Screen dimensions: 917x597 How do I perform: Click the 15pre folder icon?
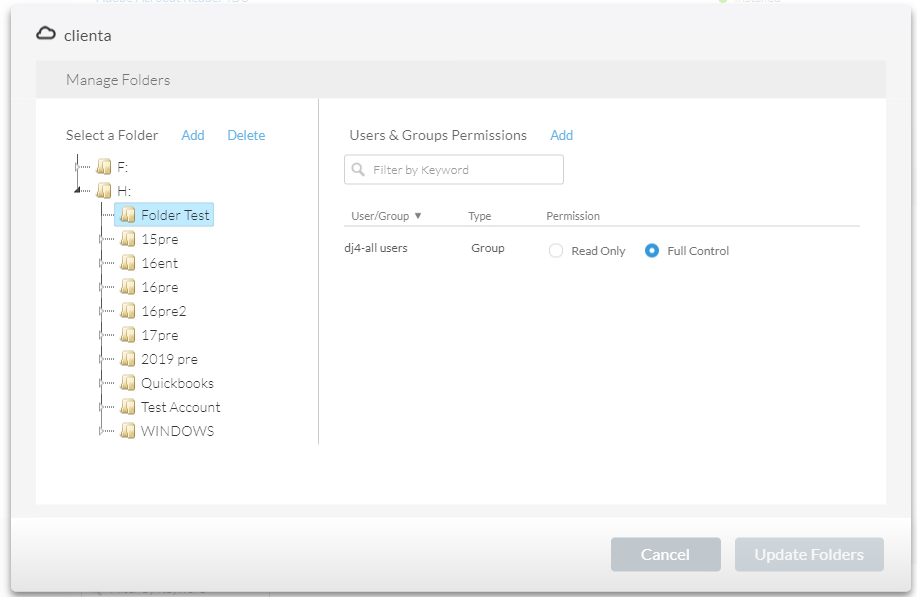pos(127,239)
